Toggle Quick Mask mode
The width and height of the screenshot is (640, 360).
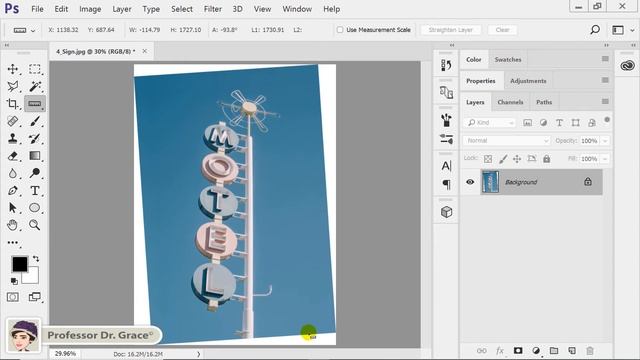pyautogui.click(x=13, y=297)
